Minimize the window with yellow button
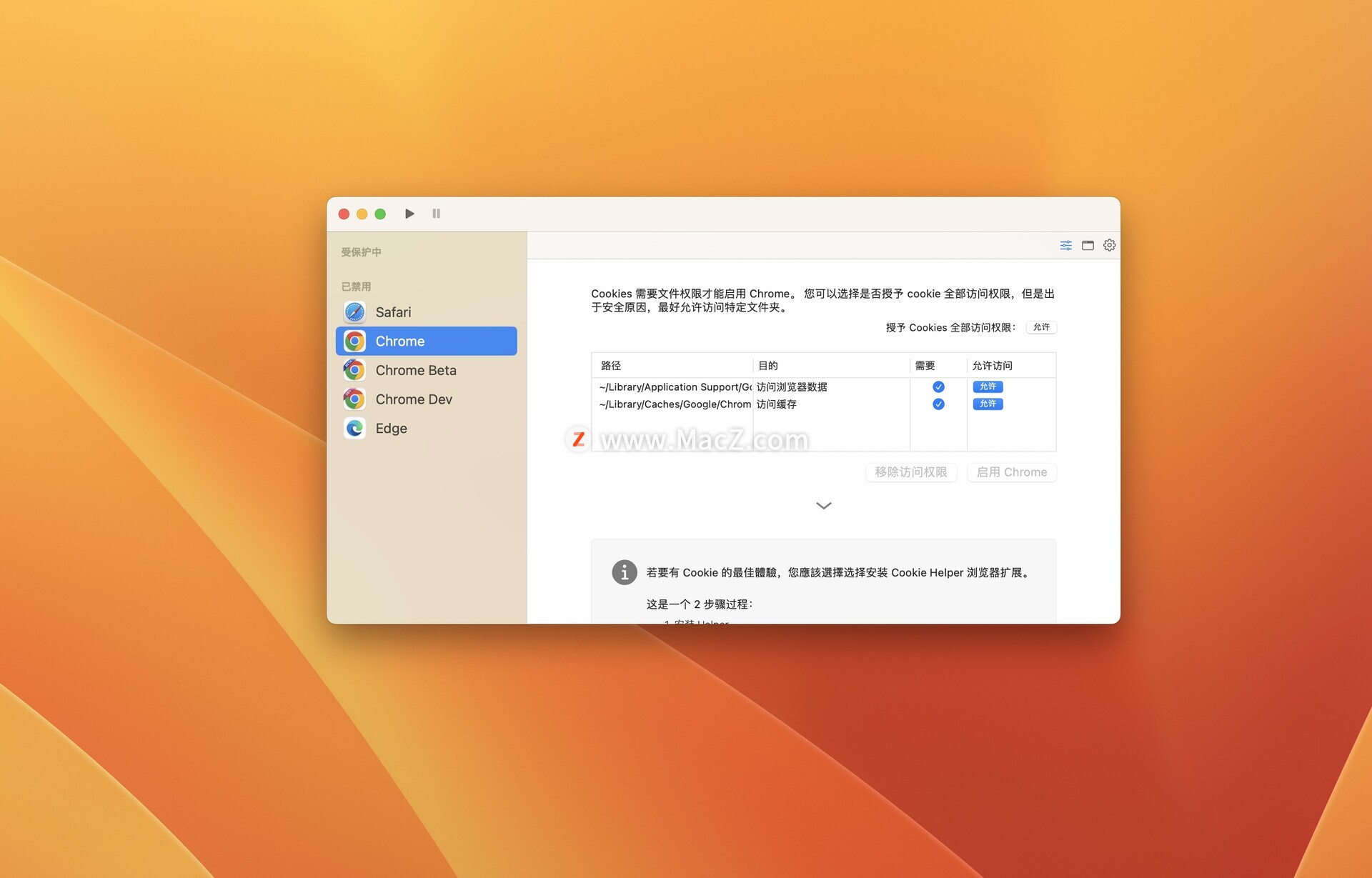 [x=362, y=214]
